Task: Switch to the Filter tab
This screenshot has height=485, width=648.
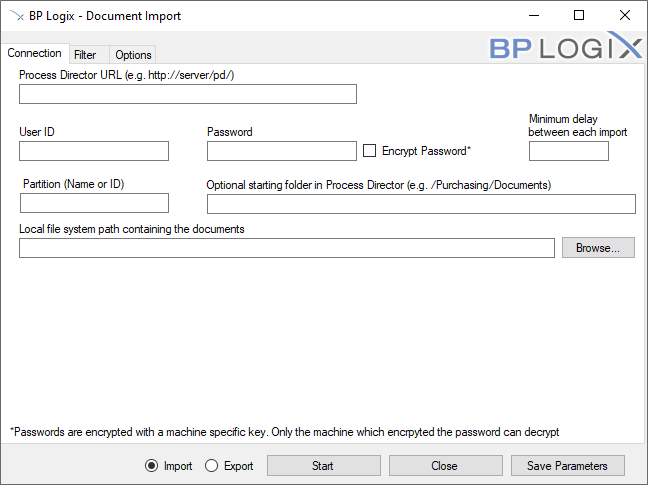Action: click(85, 55)
